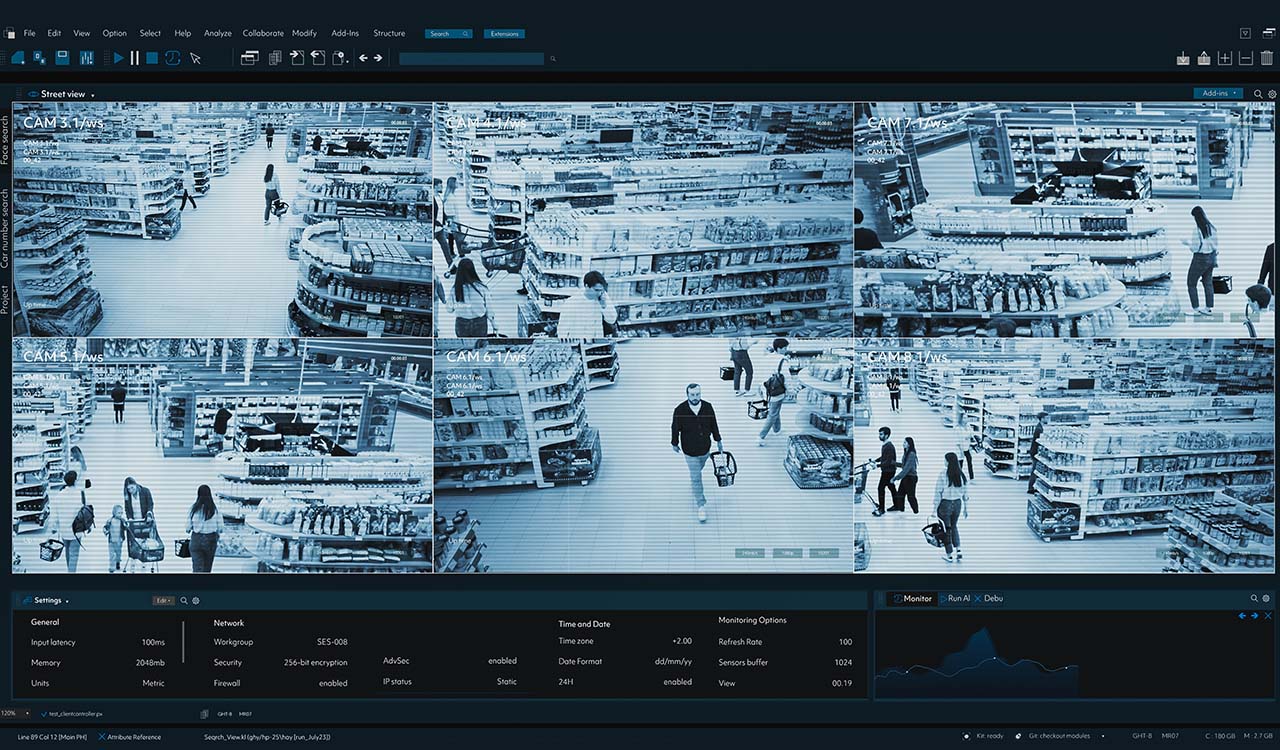Click the gear icon in Settings panel header

[x=196, y=601]
